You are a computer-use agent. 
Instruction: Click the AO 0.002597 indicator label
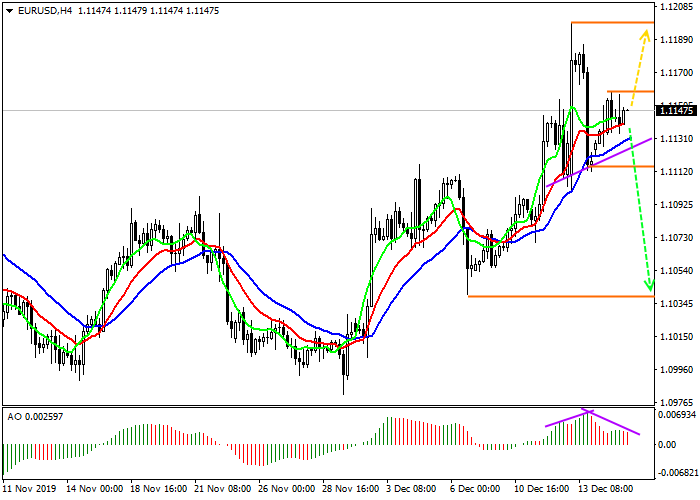(x=36, y=415)
